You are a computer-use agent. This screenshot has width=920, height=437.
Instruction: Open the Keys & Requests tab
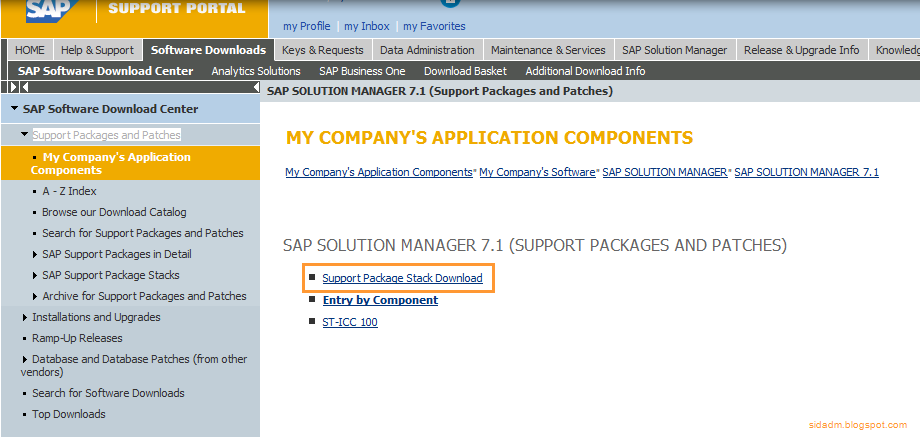[322, 50]
